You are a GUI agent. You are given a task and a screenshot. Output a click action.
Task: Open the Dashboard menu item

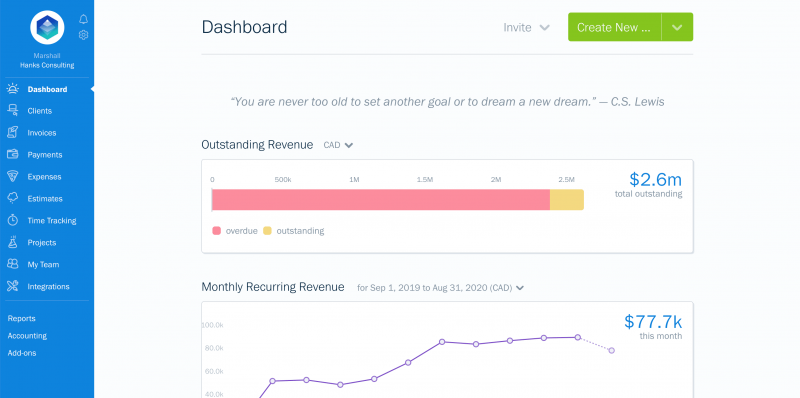point(47,89)
